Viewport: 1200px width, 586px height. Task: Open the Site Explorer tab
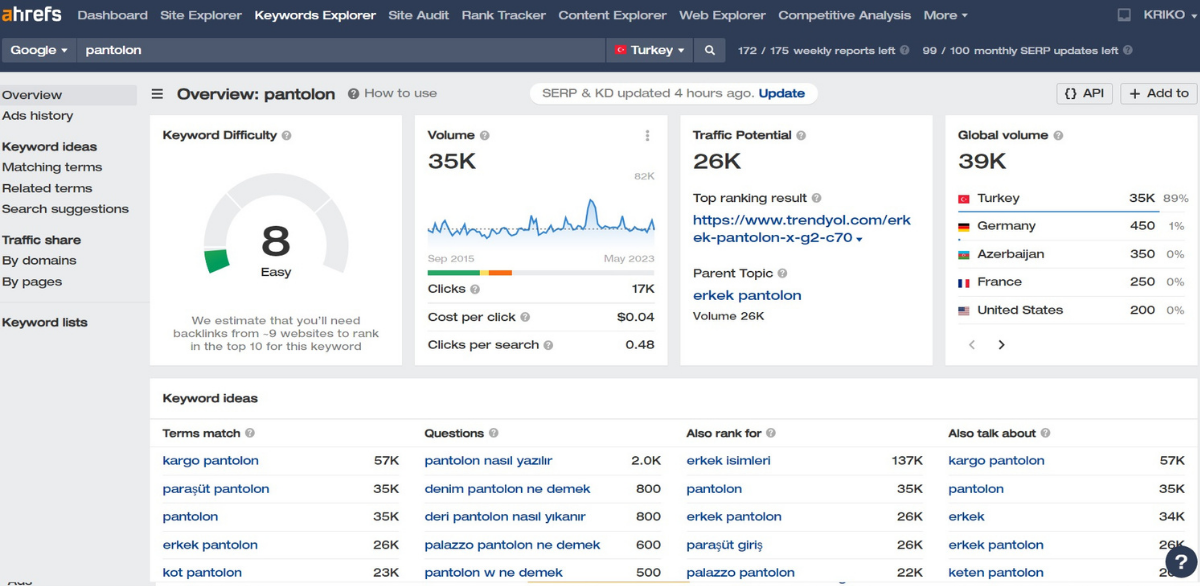pyautogui.click(x=201, y=15)
